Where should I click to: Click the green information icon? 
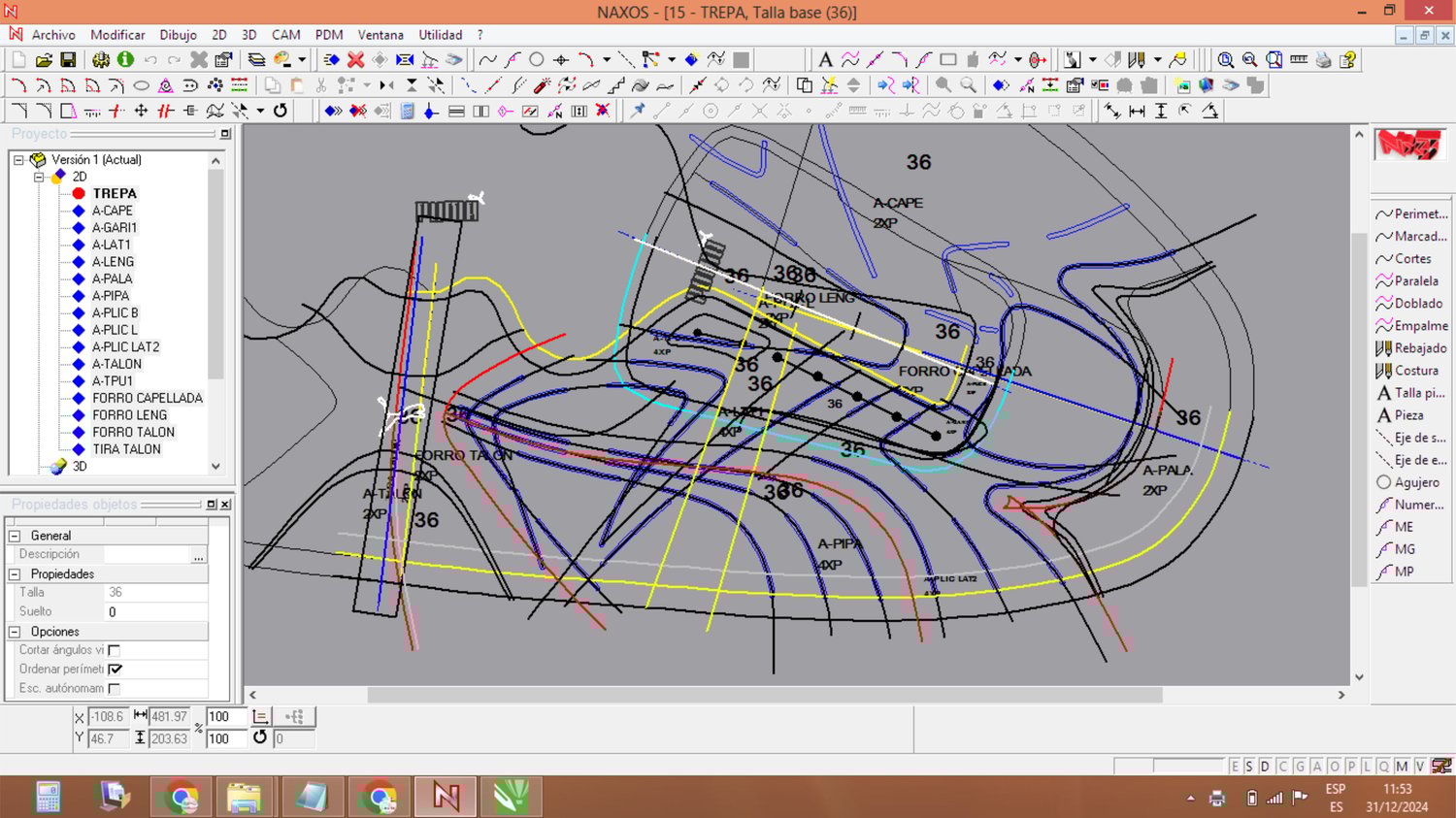coord(125,60)
